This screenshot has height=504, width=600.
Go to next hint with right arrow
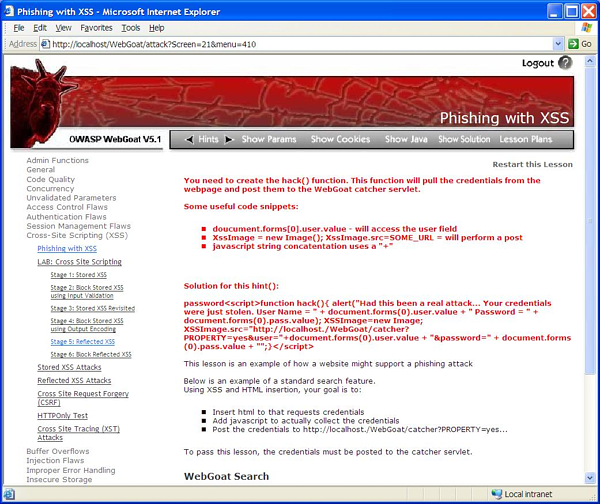[x=229, y=140]
